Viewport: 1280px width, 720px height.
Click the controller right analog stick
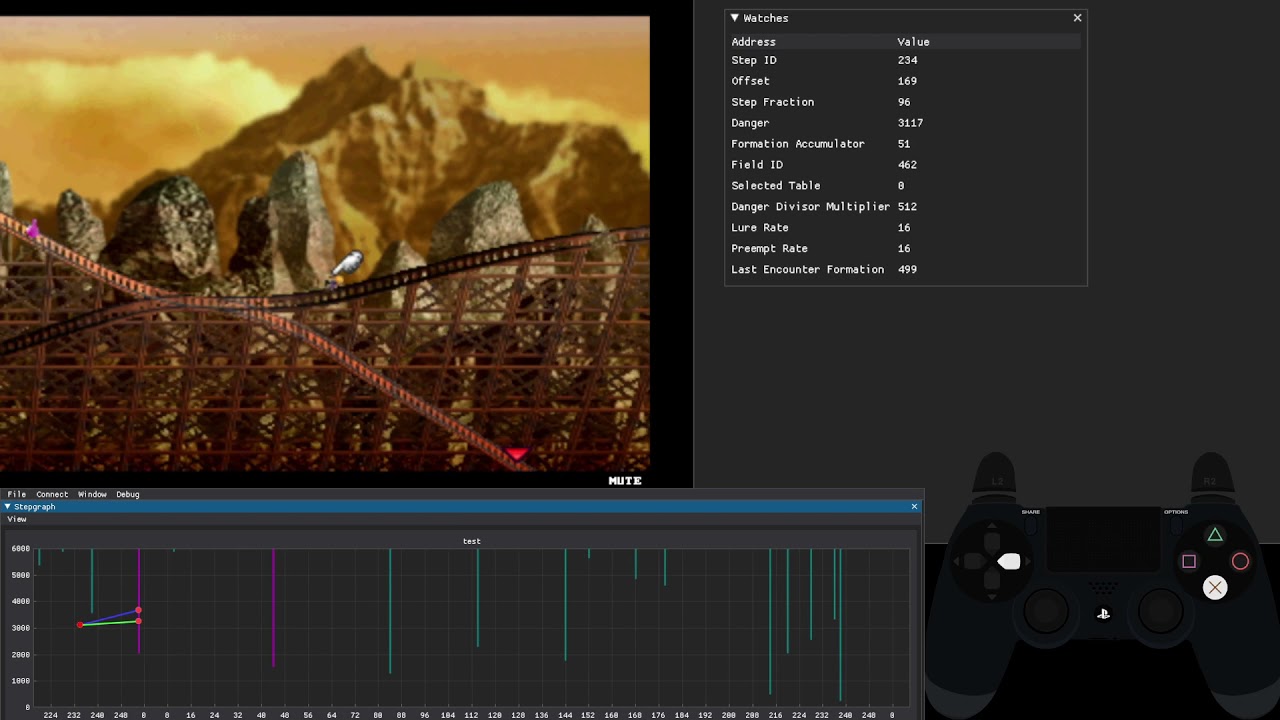point(1160,609)
